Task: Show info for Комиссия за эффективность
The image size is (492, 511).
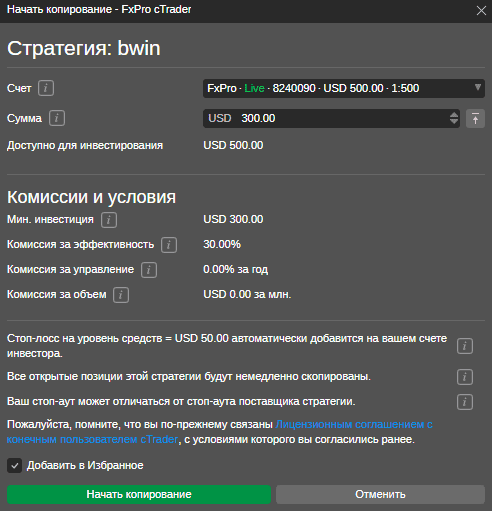Action: coord(169,245)
